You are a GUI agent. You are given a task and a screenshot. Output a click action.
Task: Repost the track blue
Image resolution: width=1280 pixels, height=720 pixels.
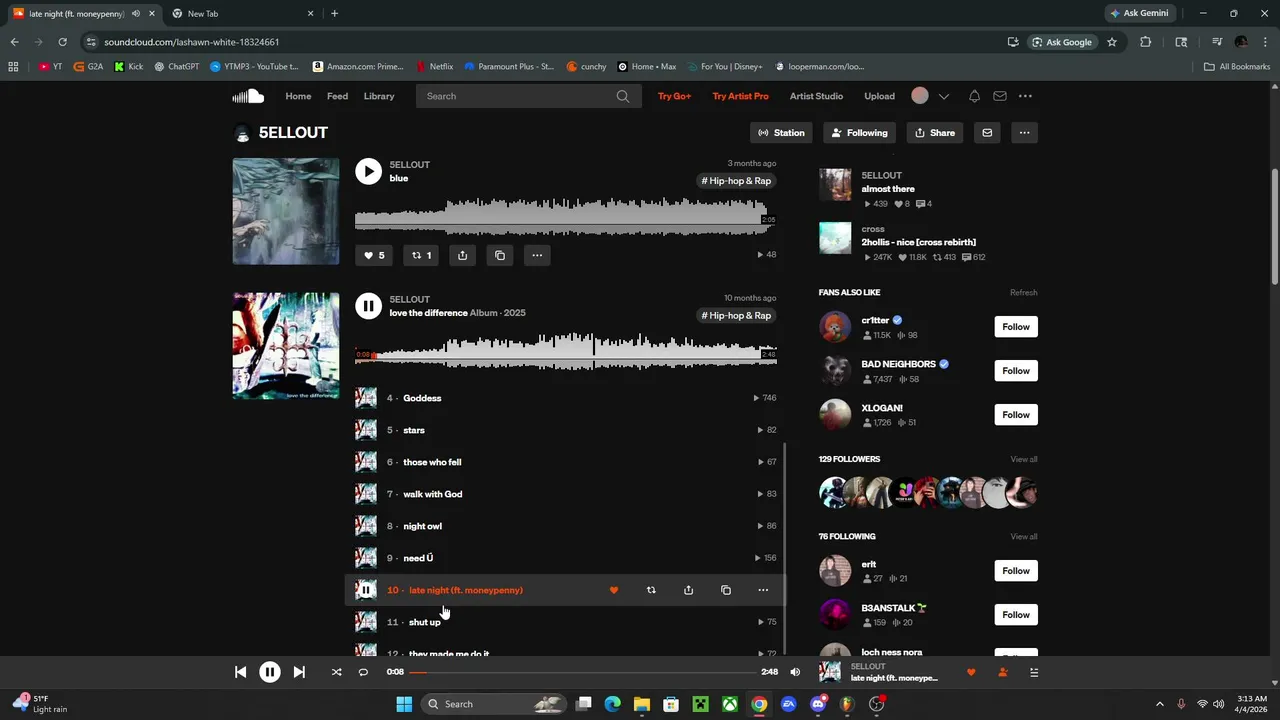[422, 255]
